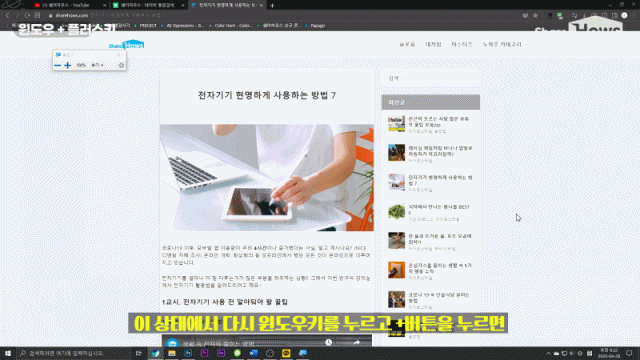Click the watch later clock on the video bar
640x360 pixels.
(329, 342)
